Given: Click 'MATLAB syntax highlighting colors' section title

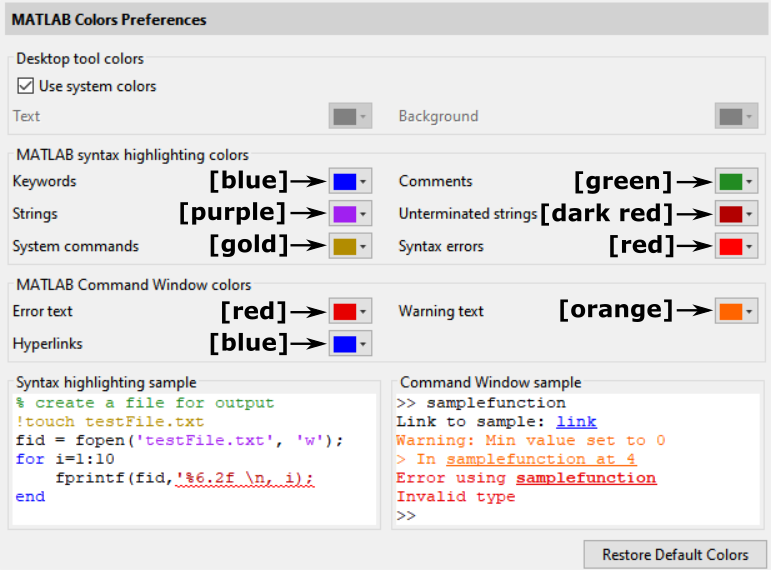Looking at the screenshot, I should click(x=132, y=155).
